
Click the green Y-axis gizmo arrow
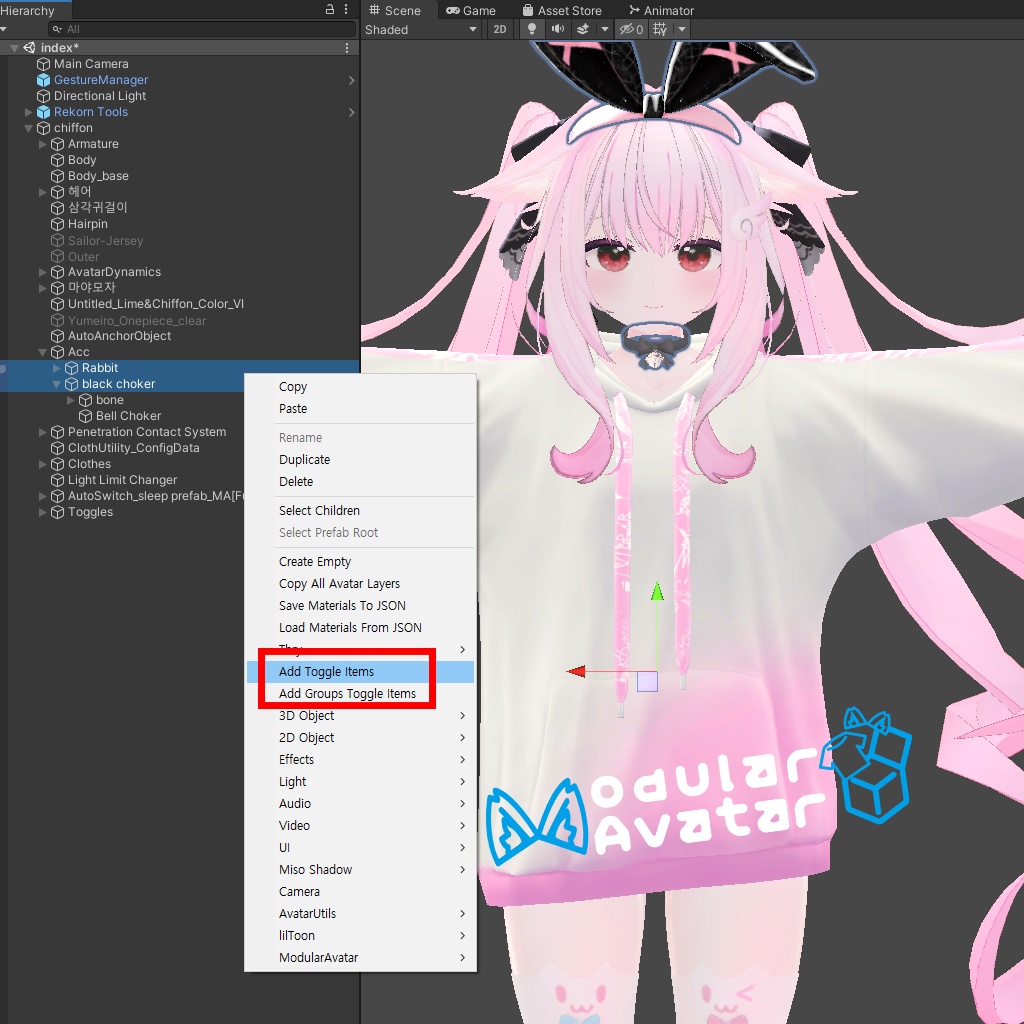click(658, 592)
